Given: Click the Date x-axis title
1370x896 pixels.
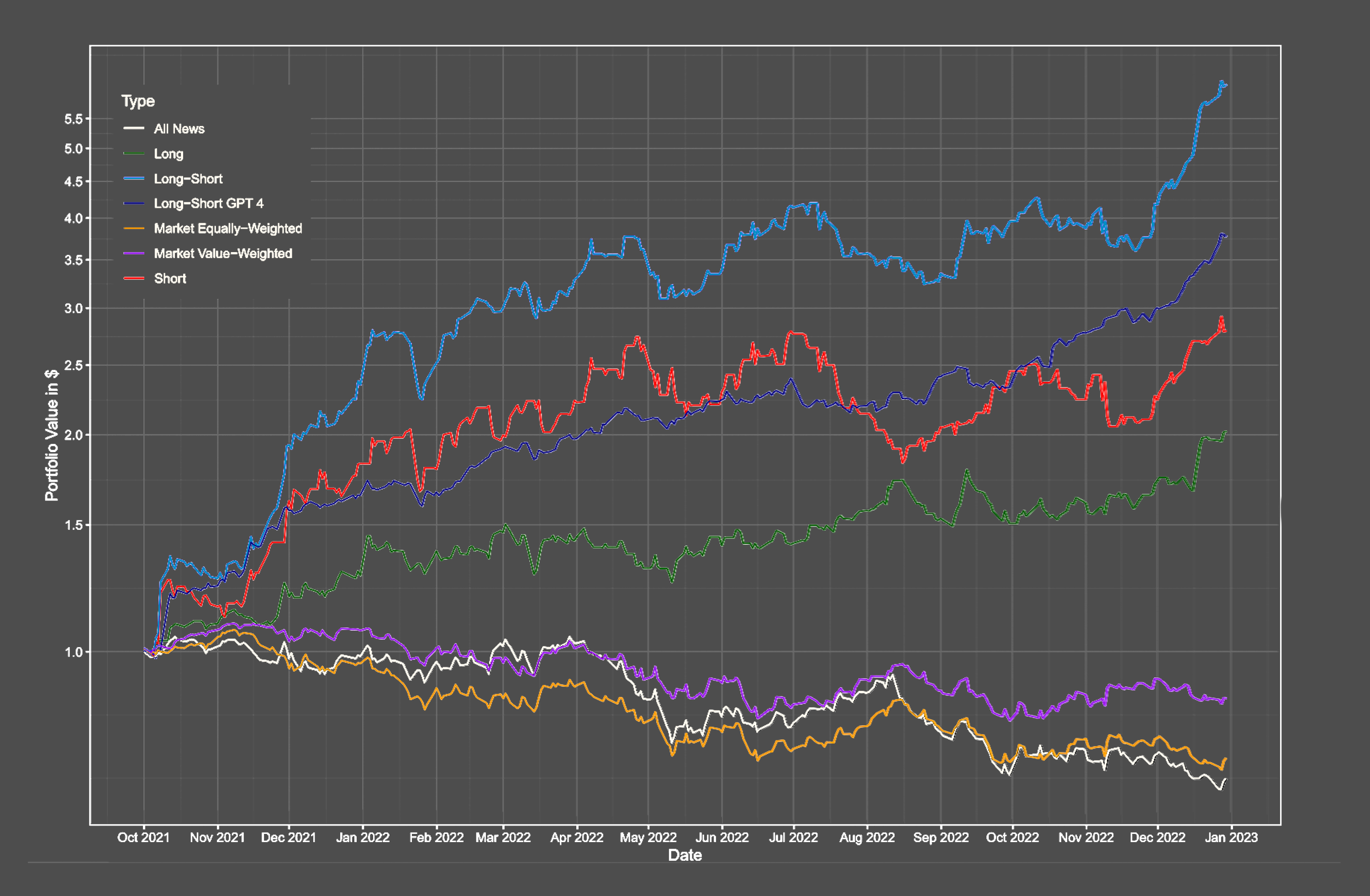Looking at the screenshot, I should point(685,855).
